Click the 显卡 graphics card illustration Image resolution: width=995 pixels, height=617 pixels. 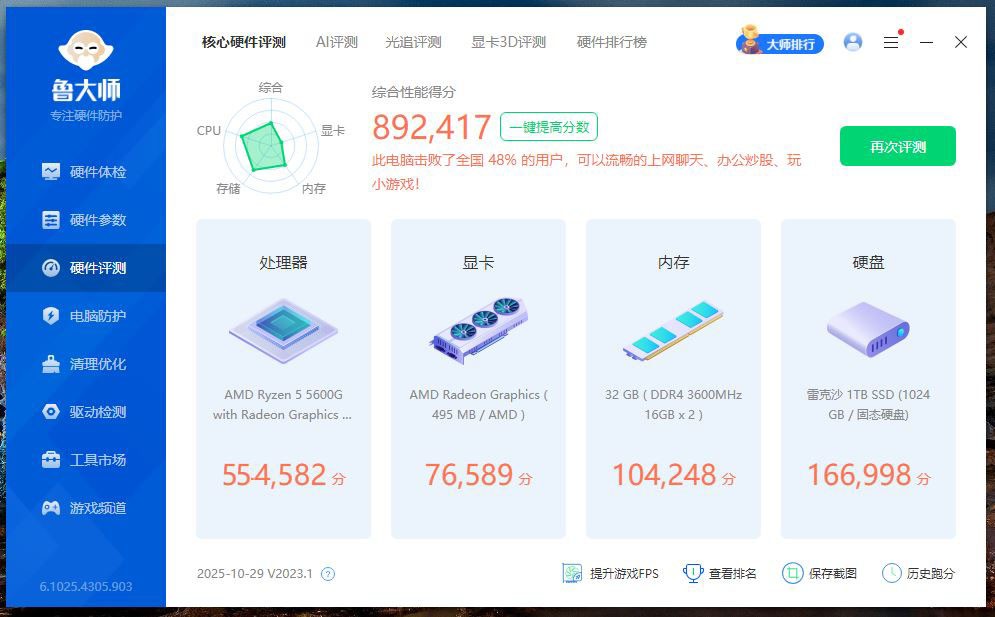point(478,331)
